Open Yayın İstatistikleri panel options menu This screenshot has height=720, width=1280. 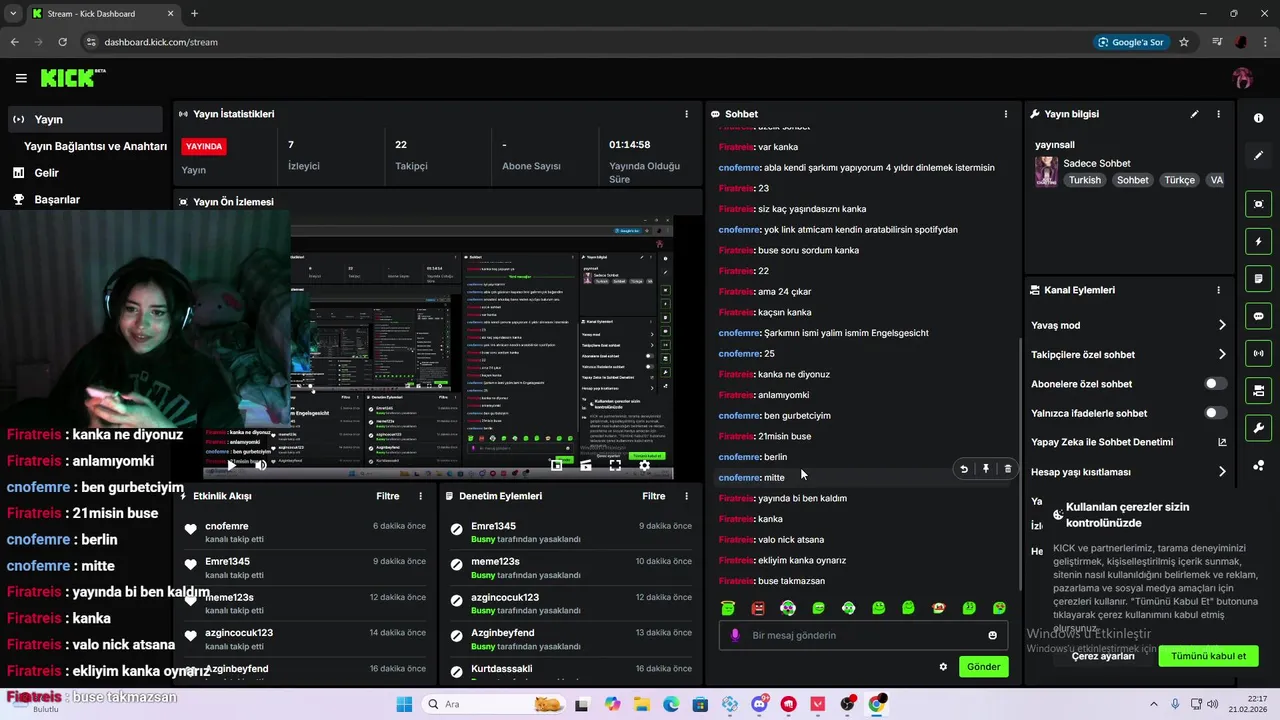coord(686,114)
